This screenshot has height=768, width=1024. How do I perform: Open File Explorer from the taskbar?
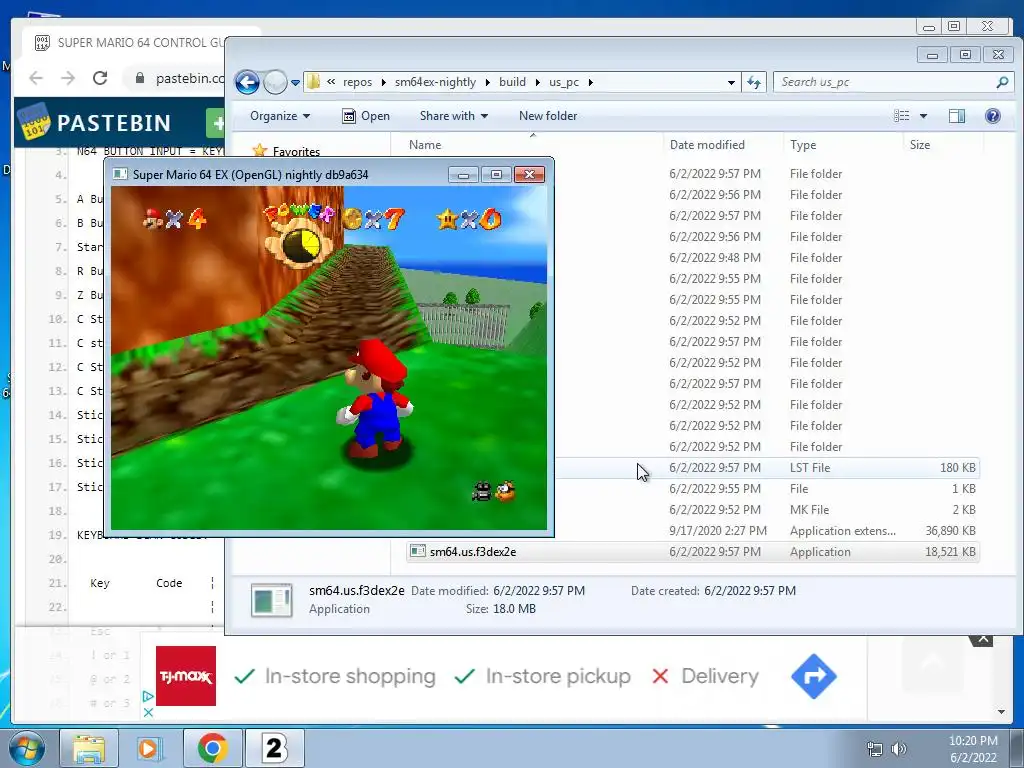pos(89,748)
